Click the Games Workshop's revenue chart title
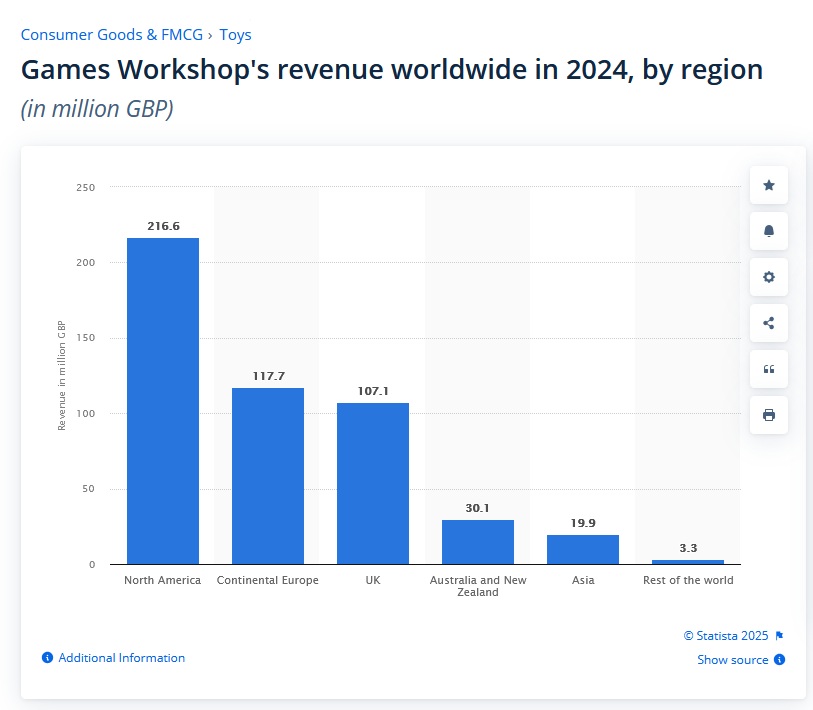The height and width of the screenshot is (710, 813). coord(392,69)
